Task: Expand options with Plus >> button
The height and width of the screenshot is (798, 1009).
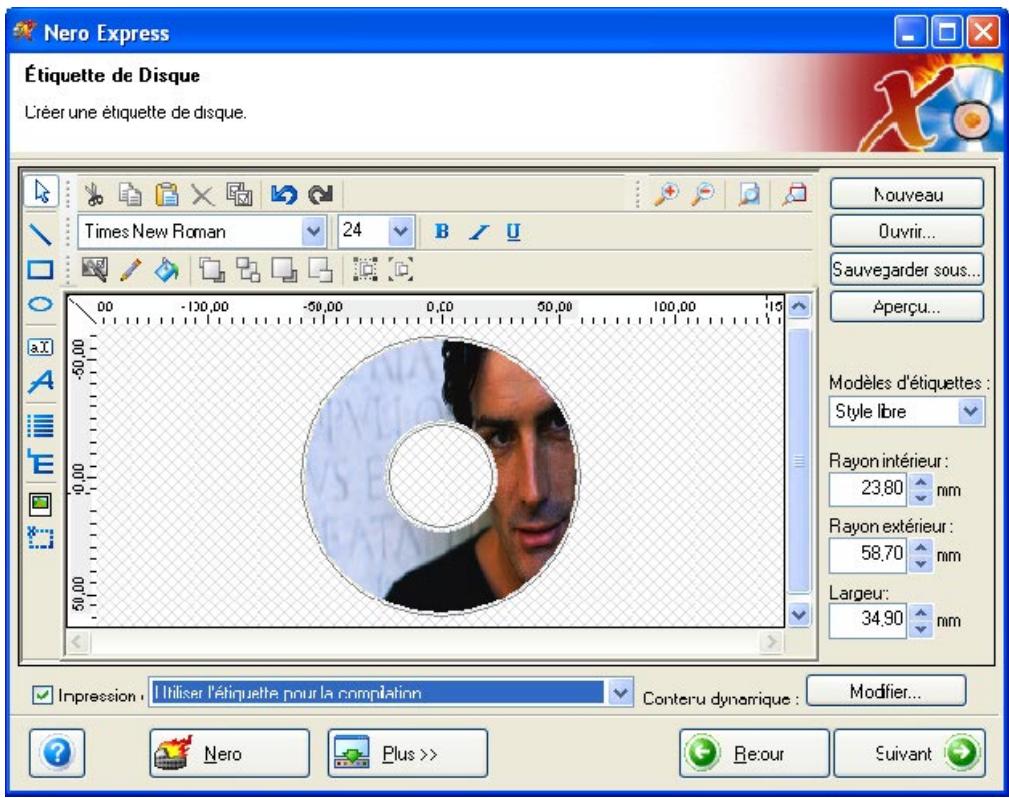Action: click(407, 753)
